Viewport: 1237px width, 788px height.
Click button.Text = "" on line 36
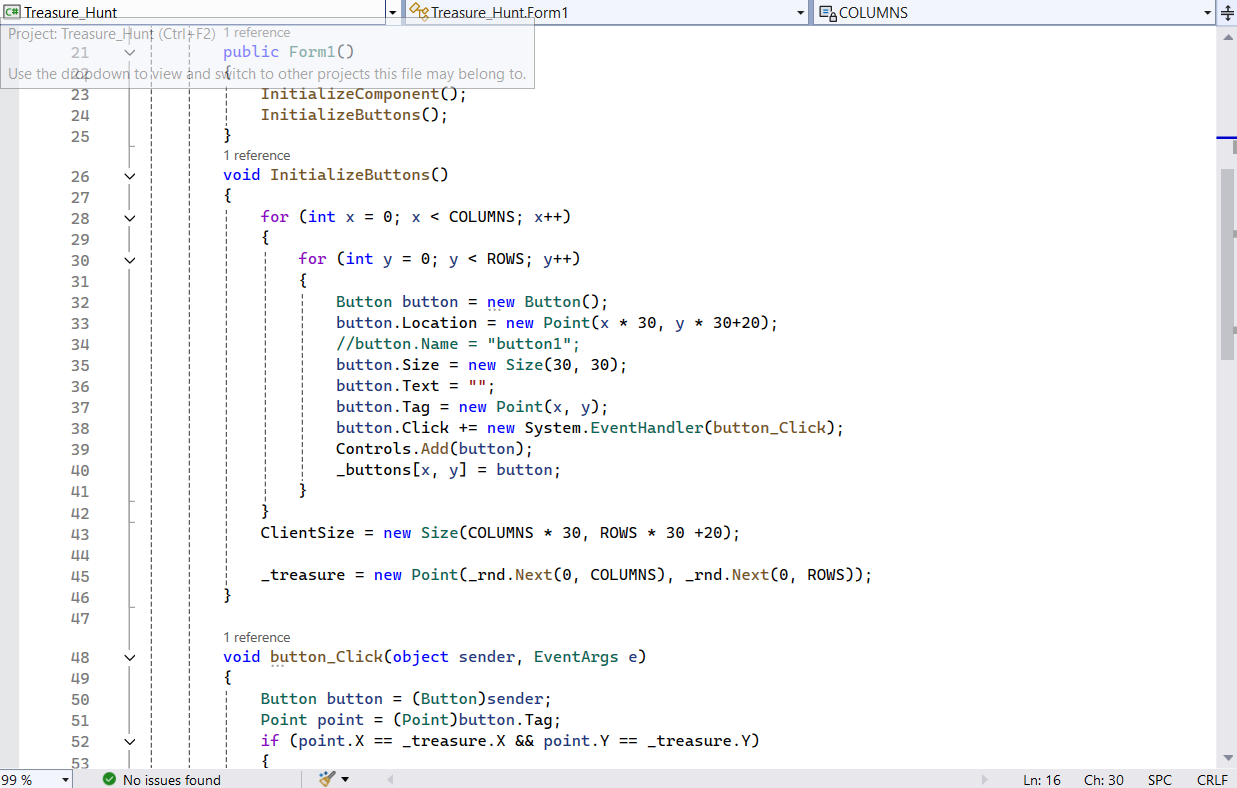click(x=415, y=386)
